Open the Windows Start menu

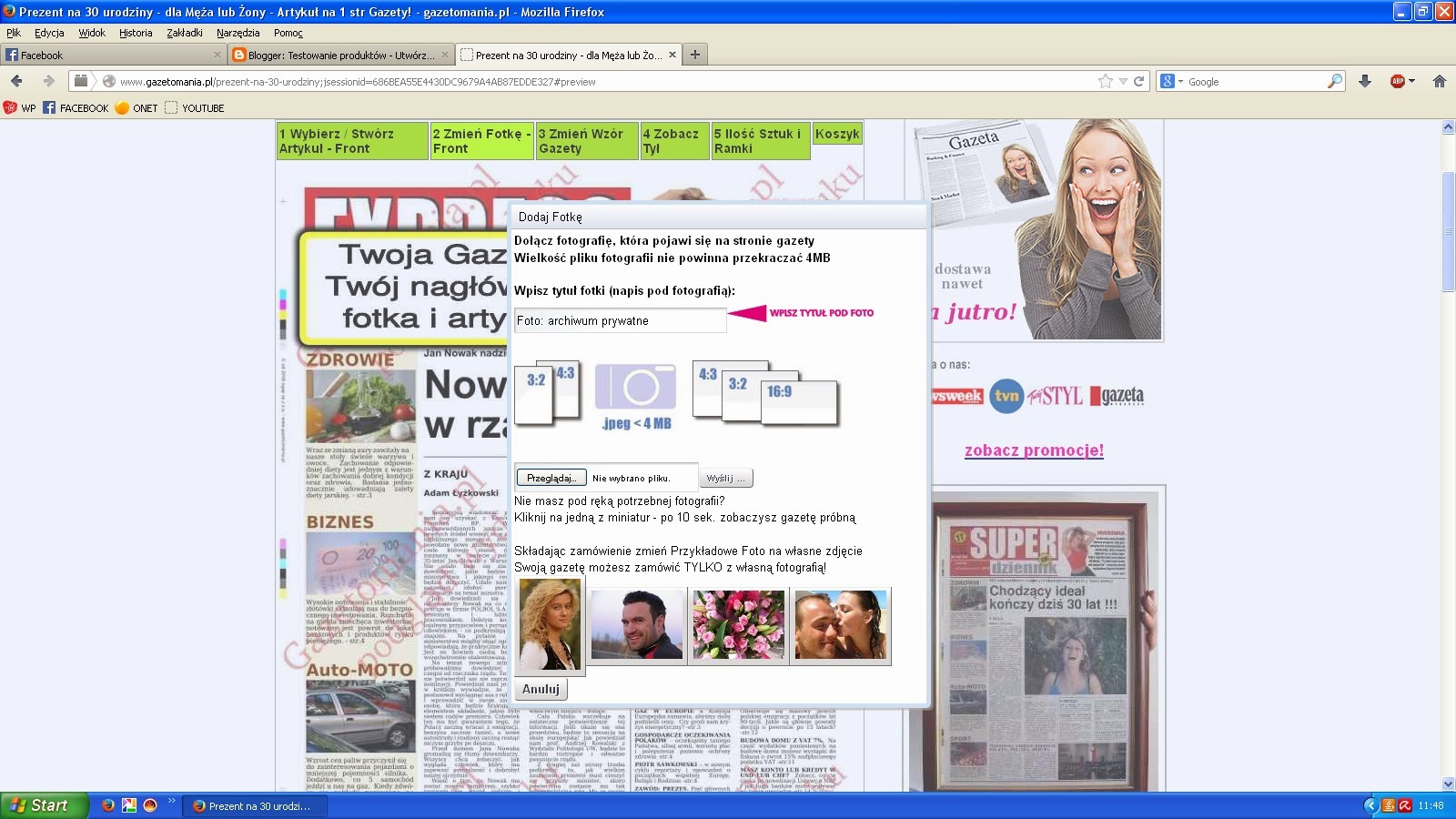45,805
